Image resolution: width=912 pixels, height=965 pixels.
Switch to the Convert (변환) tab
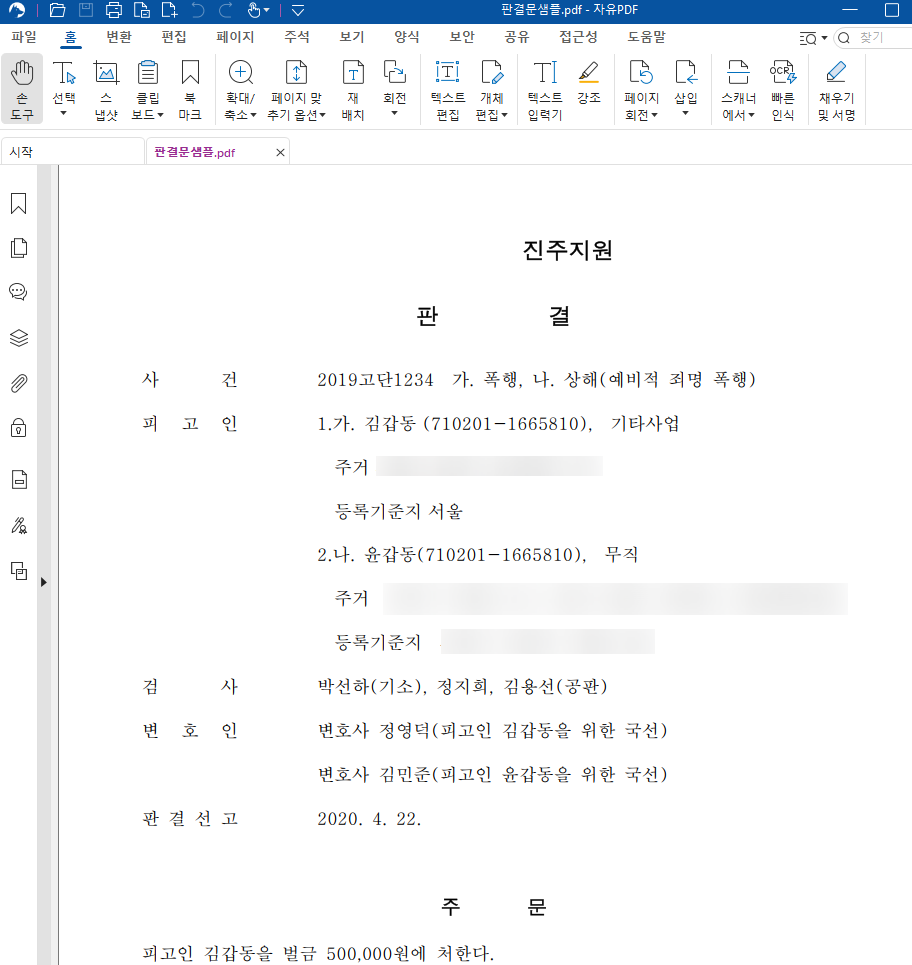click(119, 37)
